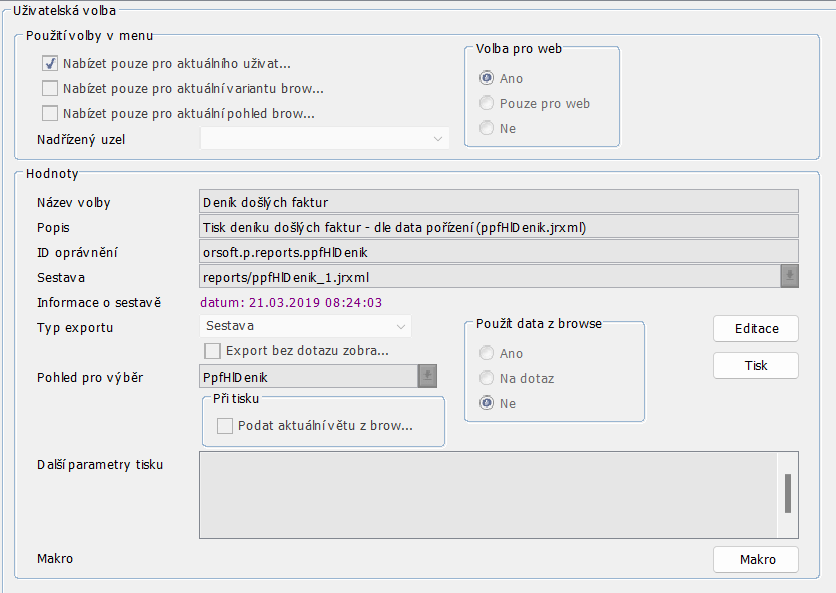Enable 'Podat aktuální větu z brow...' checkbox
Viewport: 836px width, 593px height.
click(225, 426)
